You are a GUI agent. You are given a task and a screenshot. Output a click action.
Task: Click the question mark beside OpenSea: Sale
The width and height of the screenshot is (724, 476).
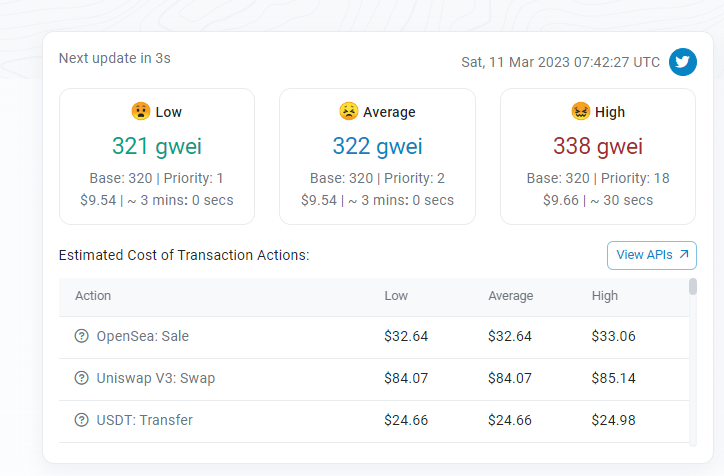point(81,336)
